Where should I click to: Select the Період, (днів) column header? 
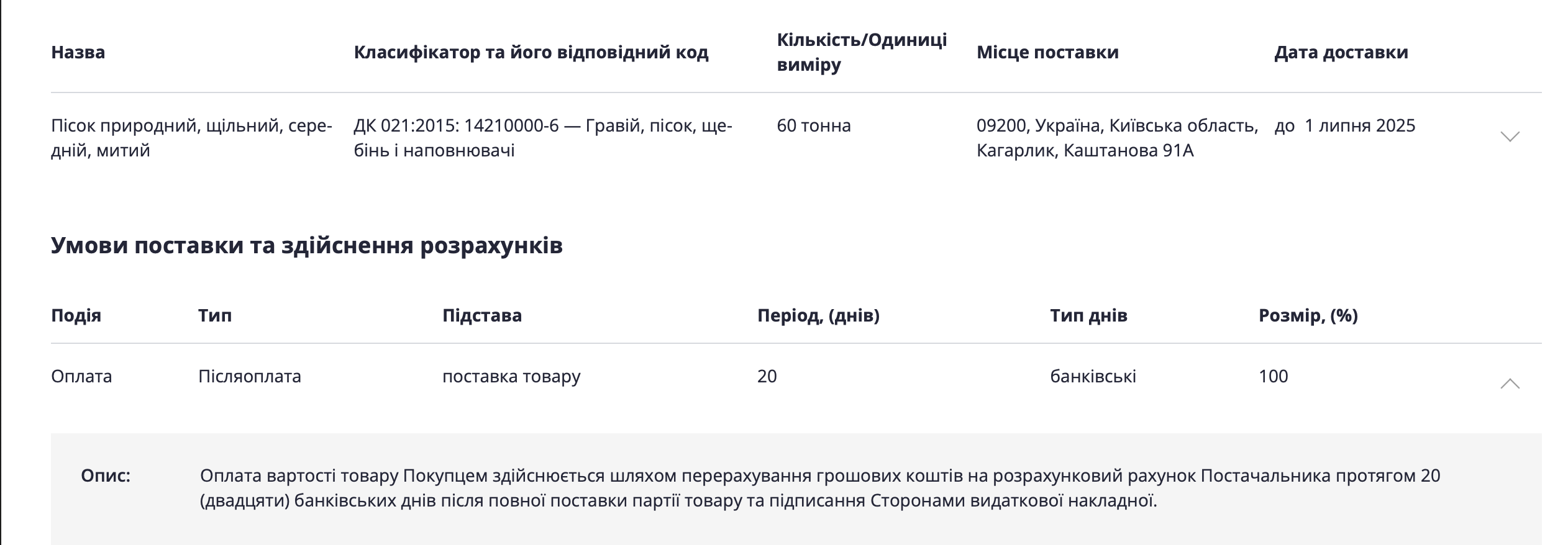click(x=818, y=315)
